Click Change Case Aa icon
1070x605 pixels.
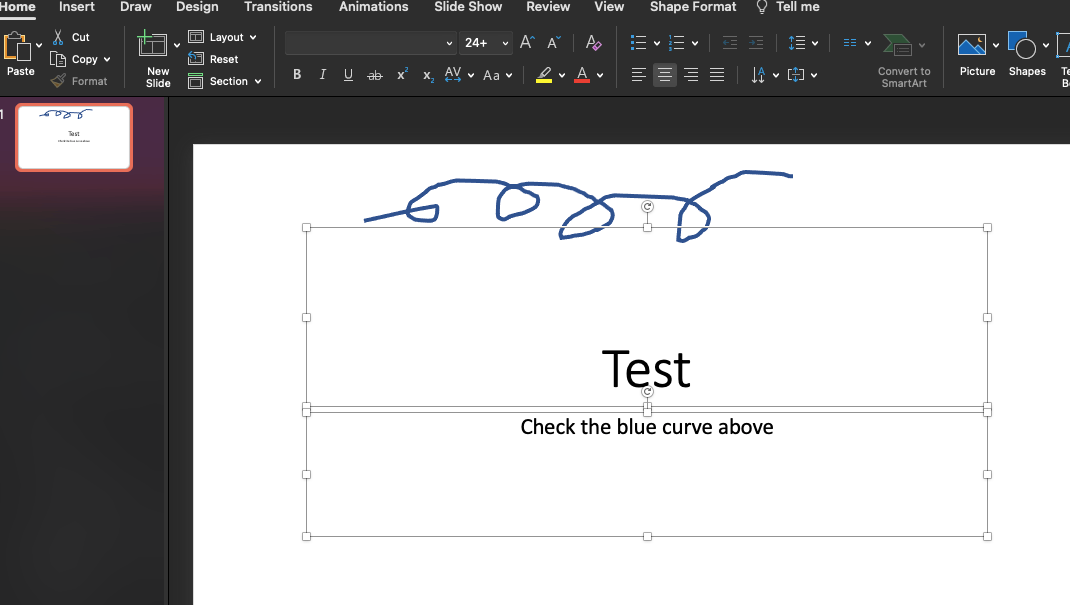491,75
